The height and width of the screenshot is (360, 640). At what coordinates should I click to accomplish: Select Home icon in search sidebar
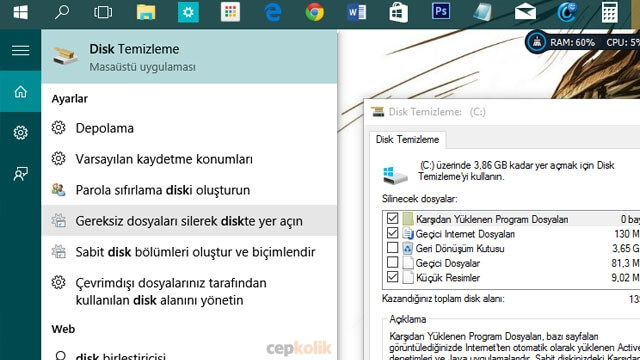(x=20, y=91)
